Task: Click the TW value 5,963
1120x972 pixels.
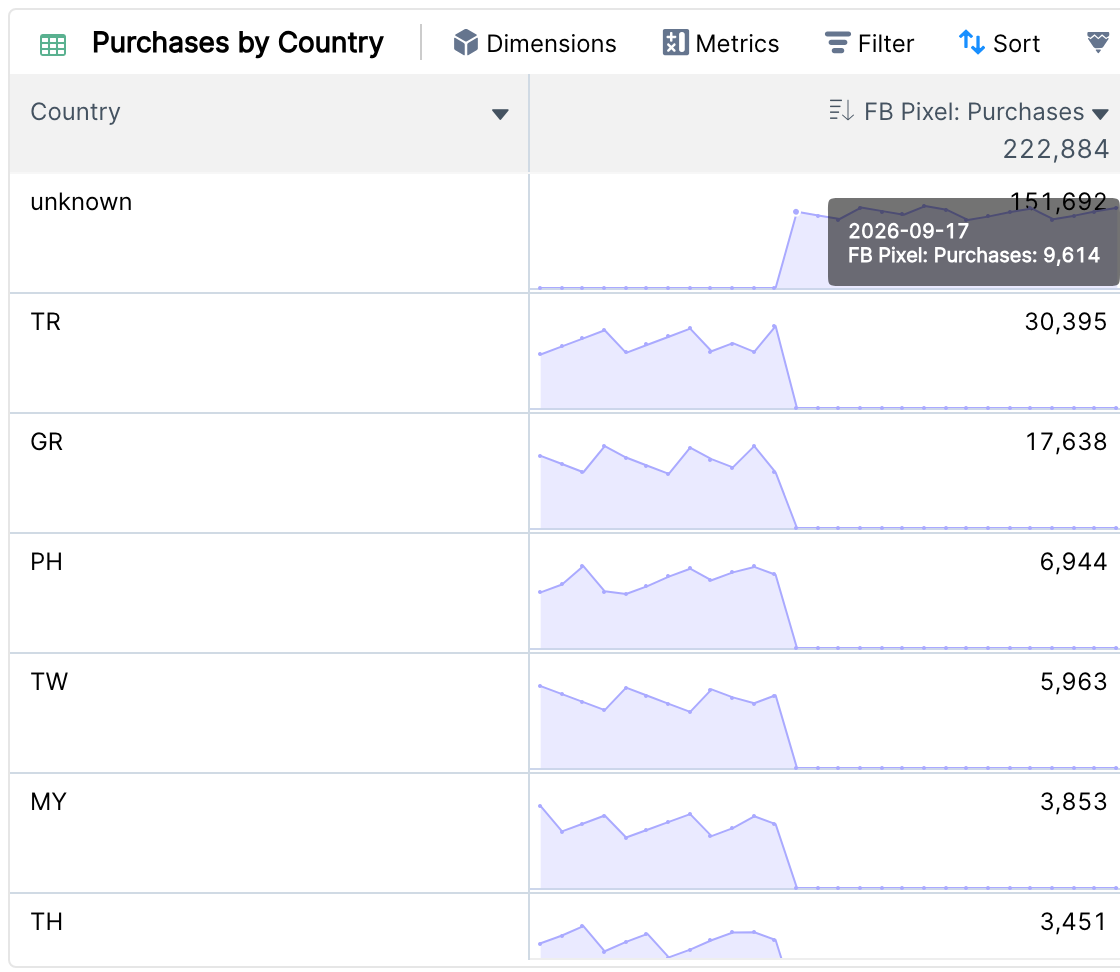Action: tap(1073, 681)
